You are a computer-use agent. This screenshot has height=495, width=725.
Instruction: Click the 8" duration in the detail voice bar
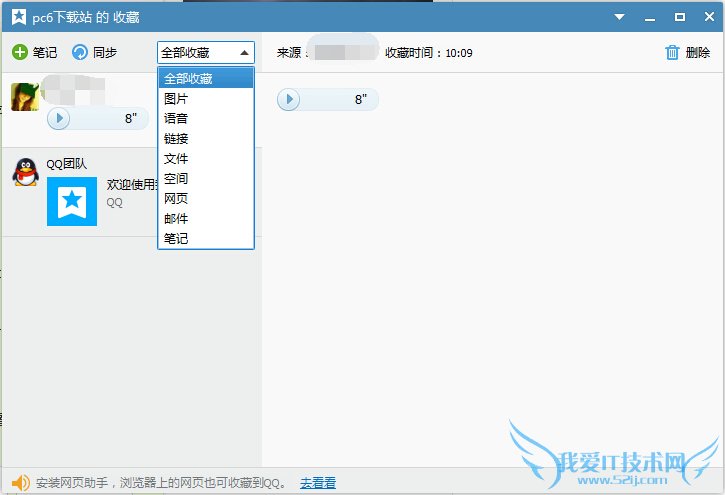tap(361, 99)
